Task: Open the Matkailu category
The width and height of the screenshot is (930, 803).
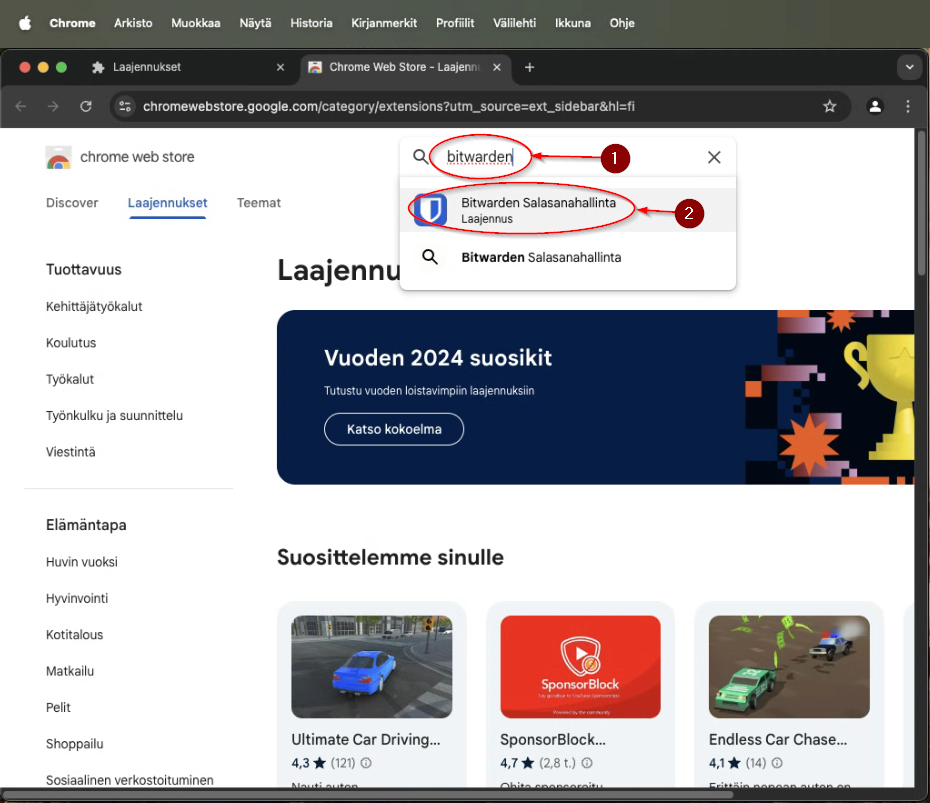Action: [x=70, y=671]
